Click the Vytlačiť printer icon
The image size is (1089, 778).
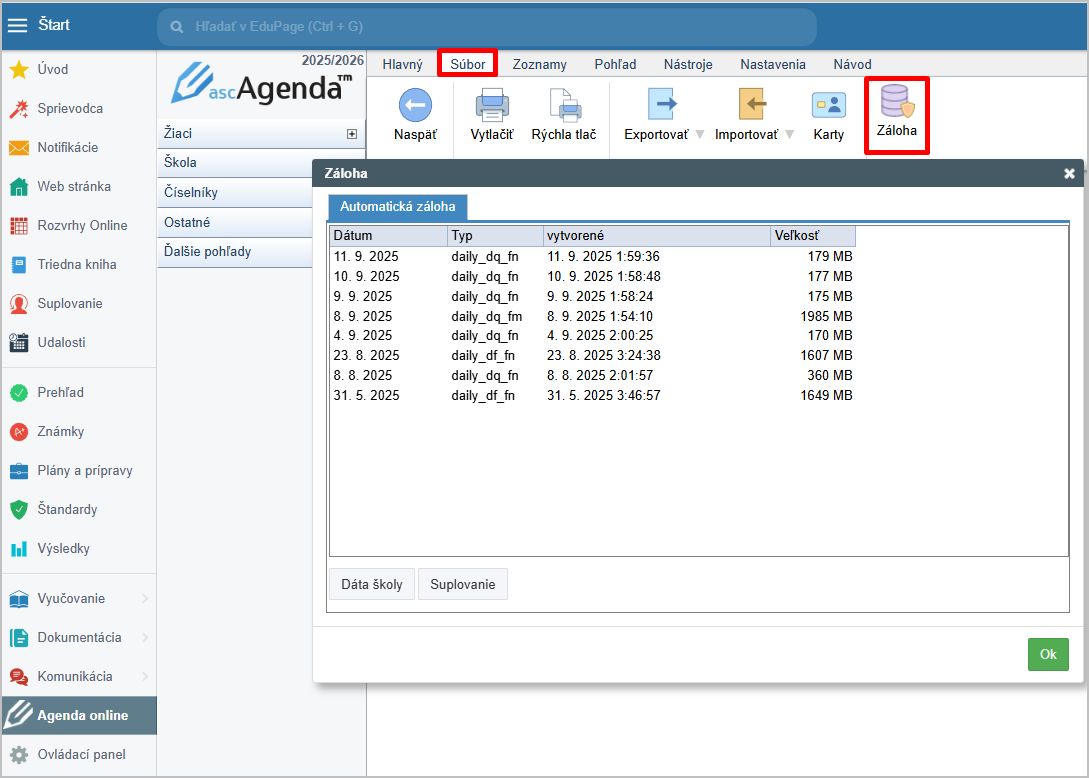tap(492, 105)
